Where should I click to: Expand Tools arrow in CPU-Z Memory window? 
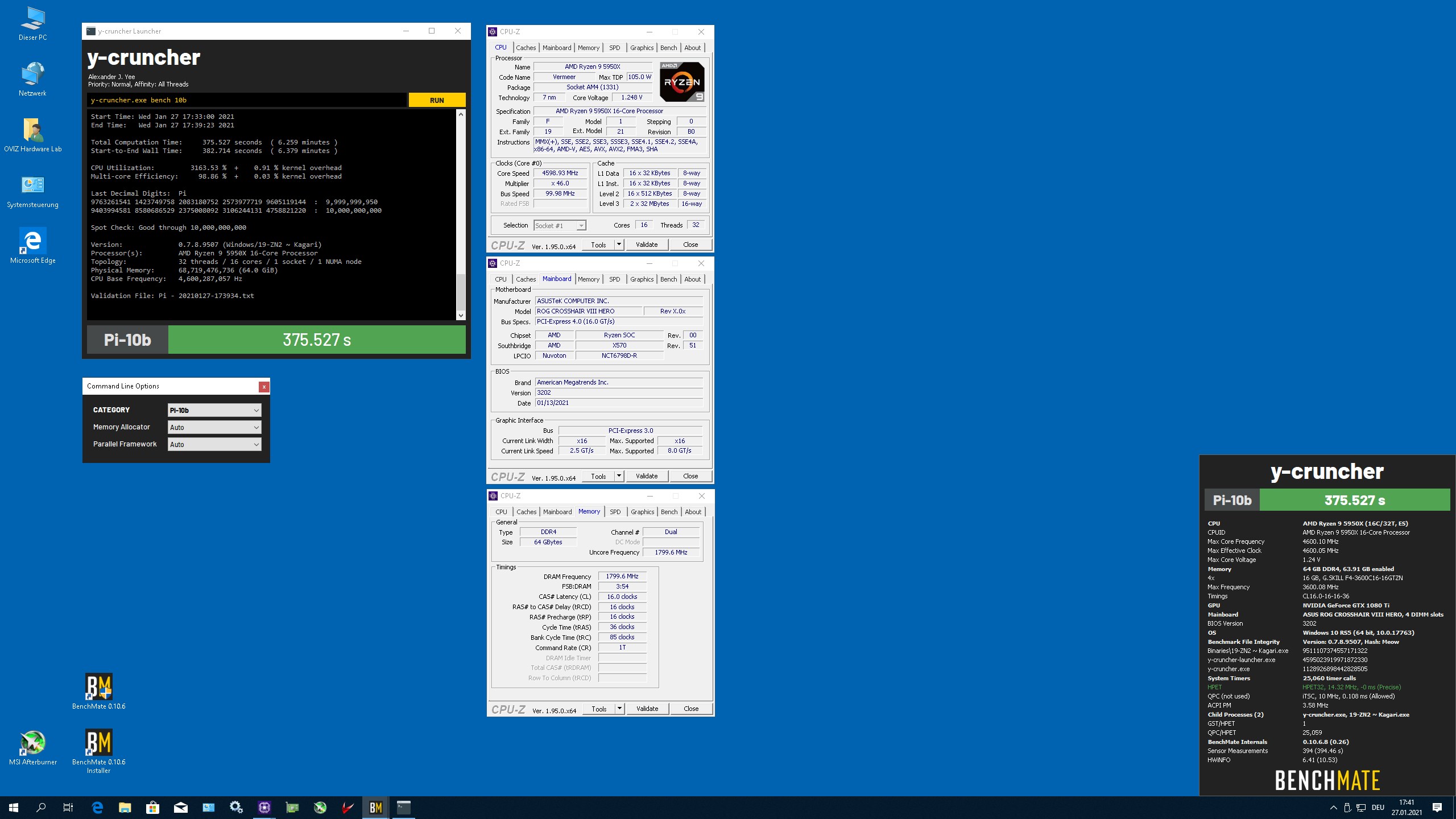619,709
